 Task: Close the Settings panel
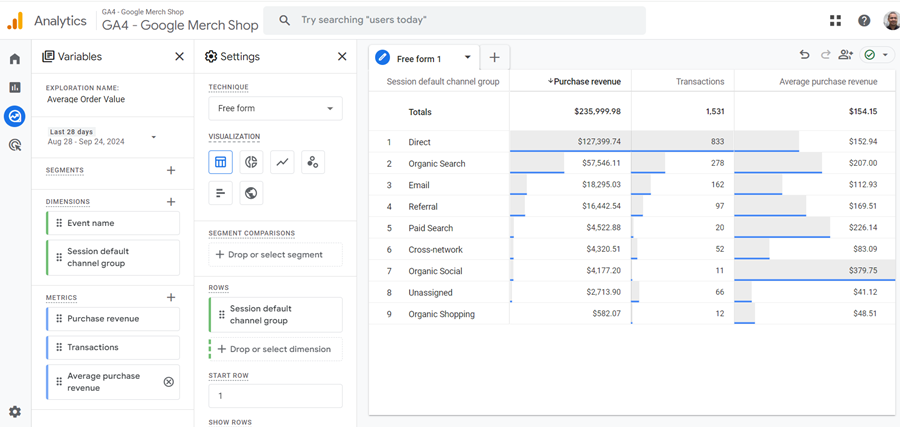[x=342, y=56]
